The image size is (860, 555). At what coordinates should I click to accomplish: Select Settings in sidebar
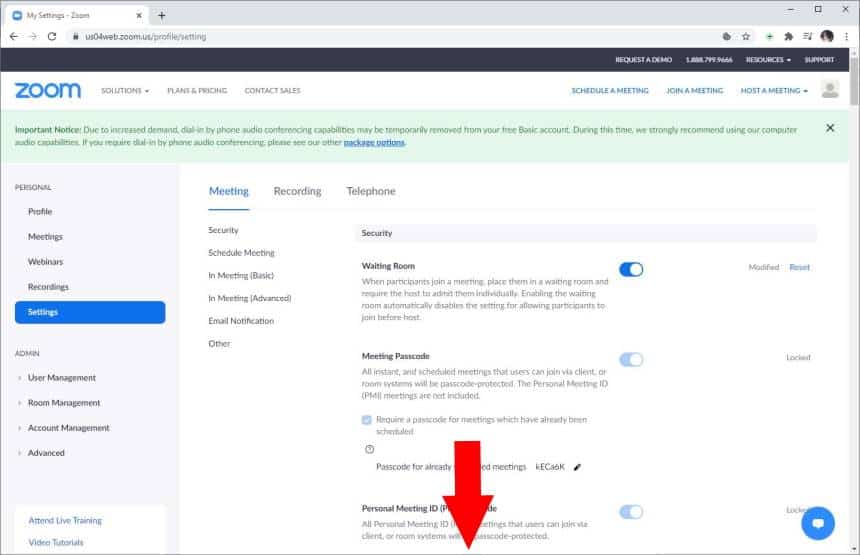pyautogui.click(x=90, y=312)
